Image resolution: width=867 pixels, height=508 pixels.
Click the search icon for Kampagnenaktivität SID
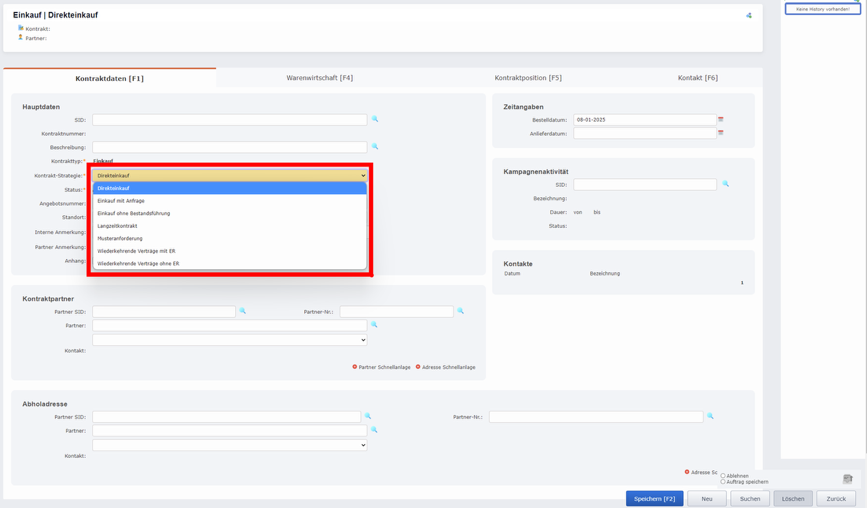726,184
